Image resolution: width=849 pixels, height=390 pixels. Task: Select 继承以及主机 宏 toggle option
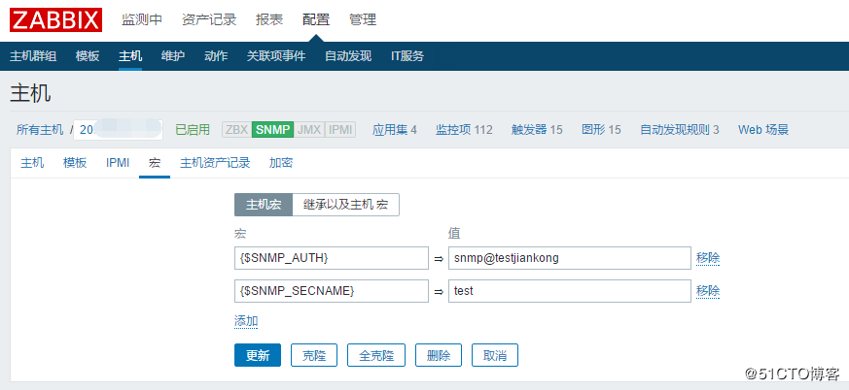[346, 205]
